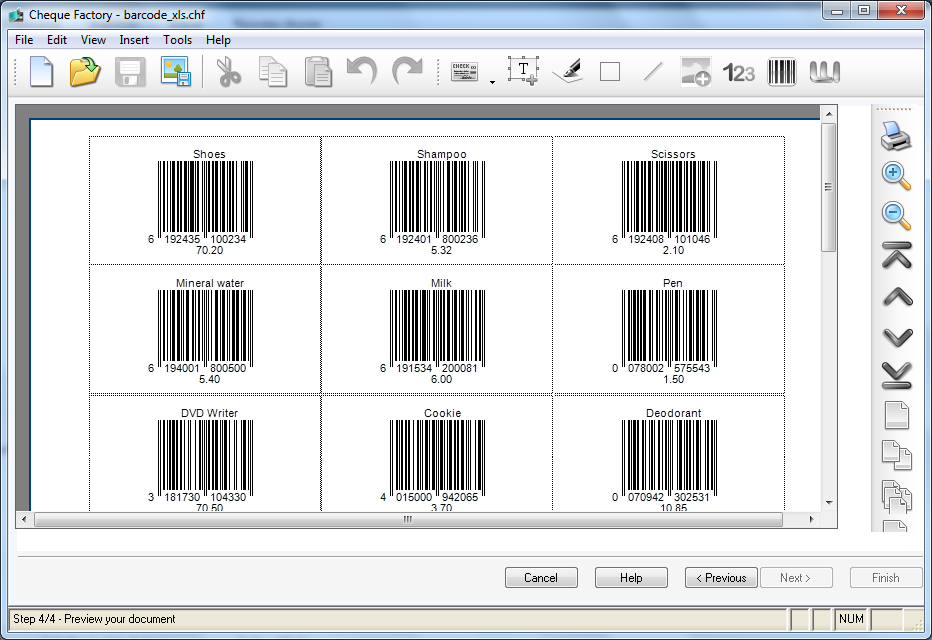Redo the last undone action
This screenshot has width=932, height=640.
(407, 72)
